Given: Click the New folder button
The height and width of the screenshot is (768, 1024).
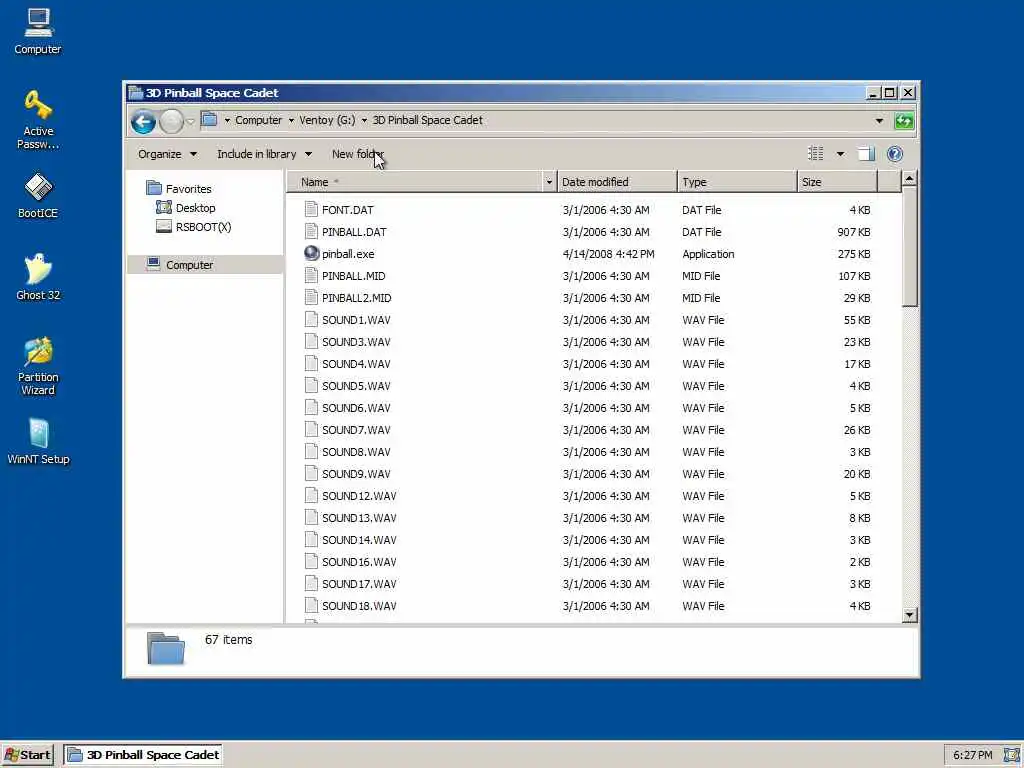Looking at the screenshot, I should tap(358, 154).
